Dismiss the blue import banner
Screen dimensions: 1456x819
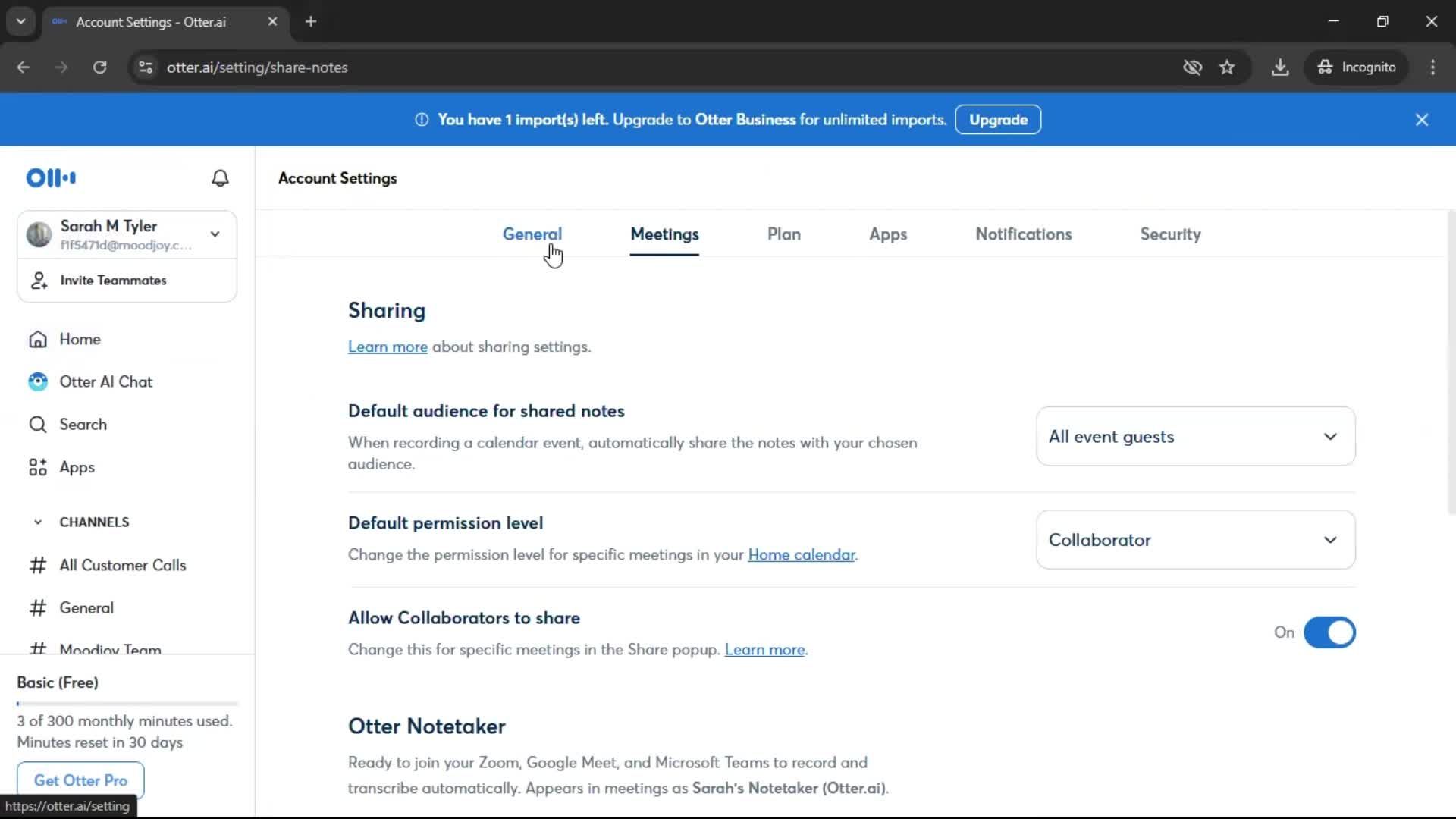click(1422, 120)
